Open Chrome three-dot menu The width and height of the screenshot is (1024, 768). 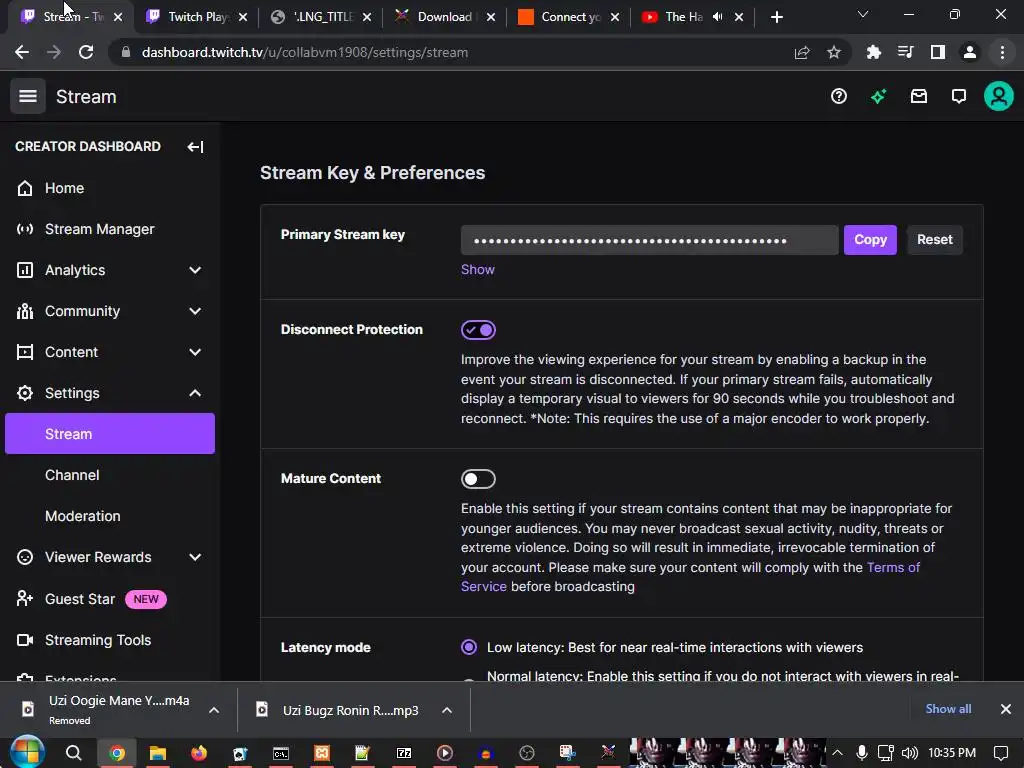pos(1002,52)
